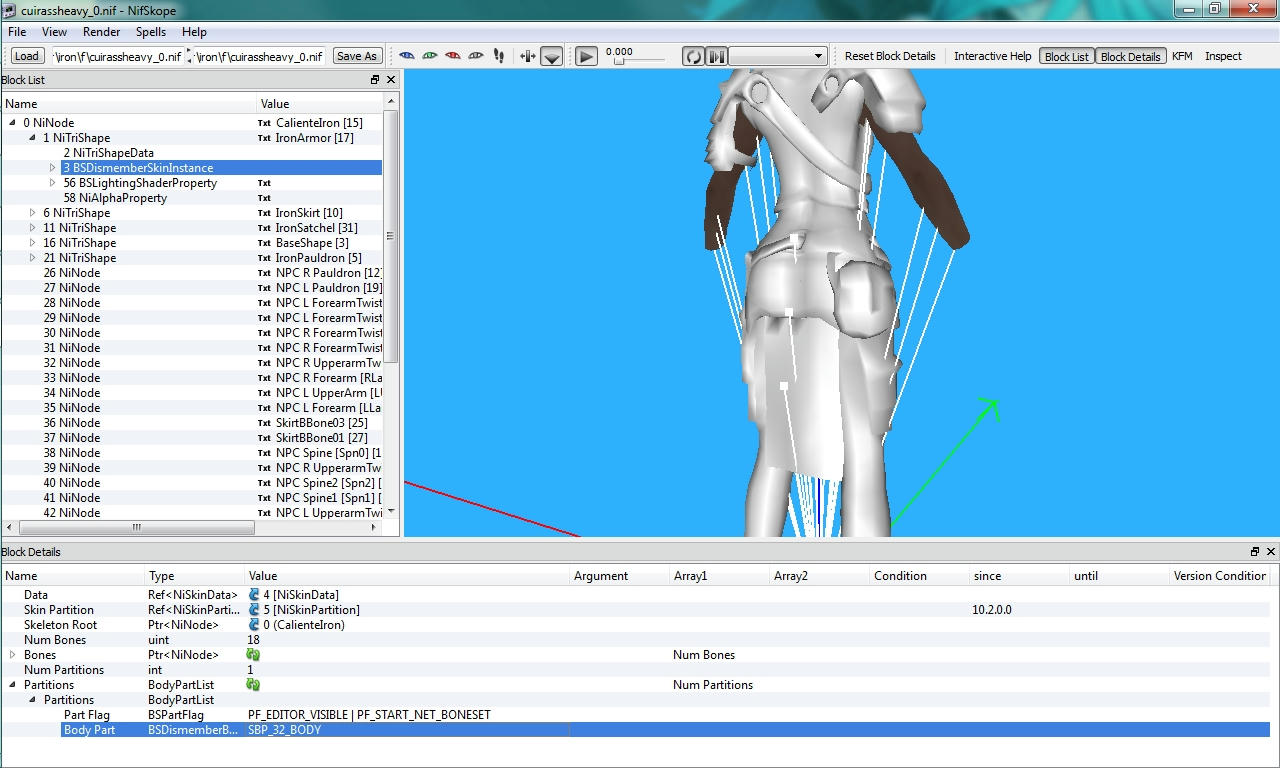Image resolution: width=1280 pixels, height=768 pixels.
Task: Collapse the 0 NiNode tree item
Action: 13,123
